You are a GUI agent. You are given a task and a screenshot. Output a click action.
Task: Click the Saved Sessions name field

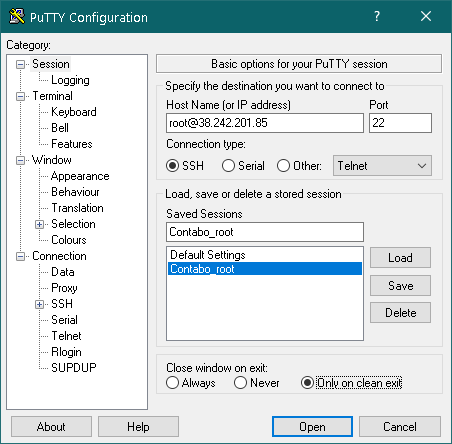[x=265, y=232]
